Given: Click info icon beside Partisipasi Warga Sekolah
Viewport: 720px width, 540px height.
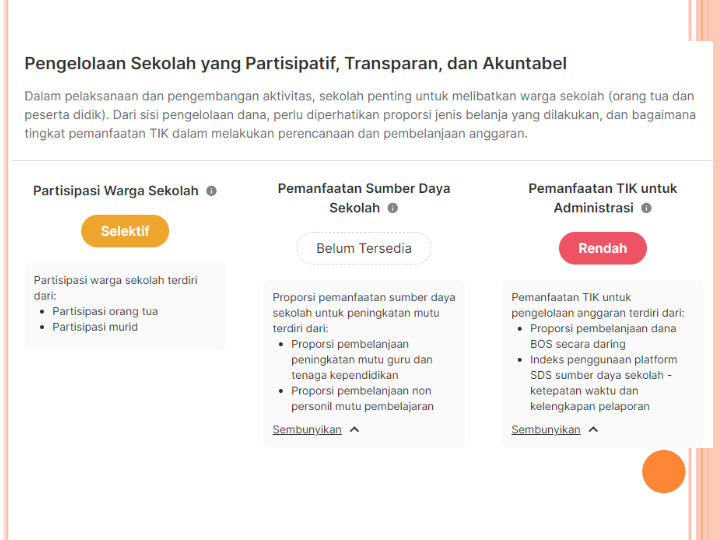Looking at the screenshot, I should click(x=211, y=191).
